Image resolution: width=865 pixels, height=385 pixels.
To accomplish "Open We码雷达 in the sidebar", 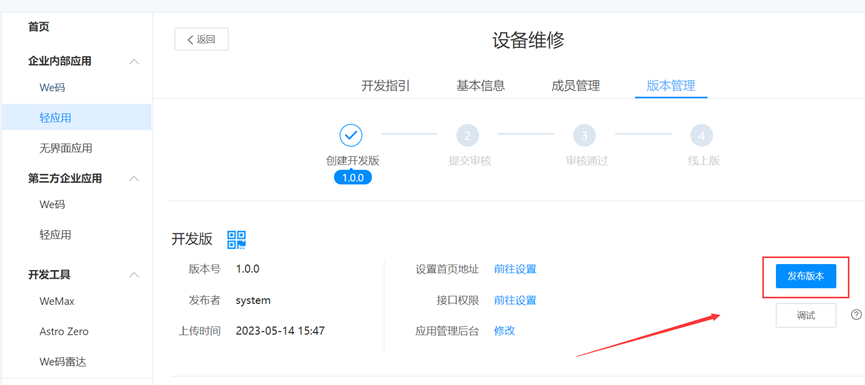I will [63, 362].
